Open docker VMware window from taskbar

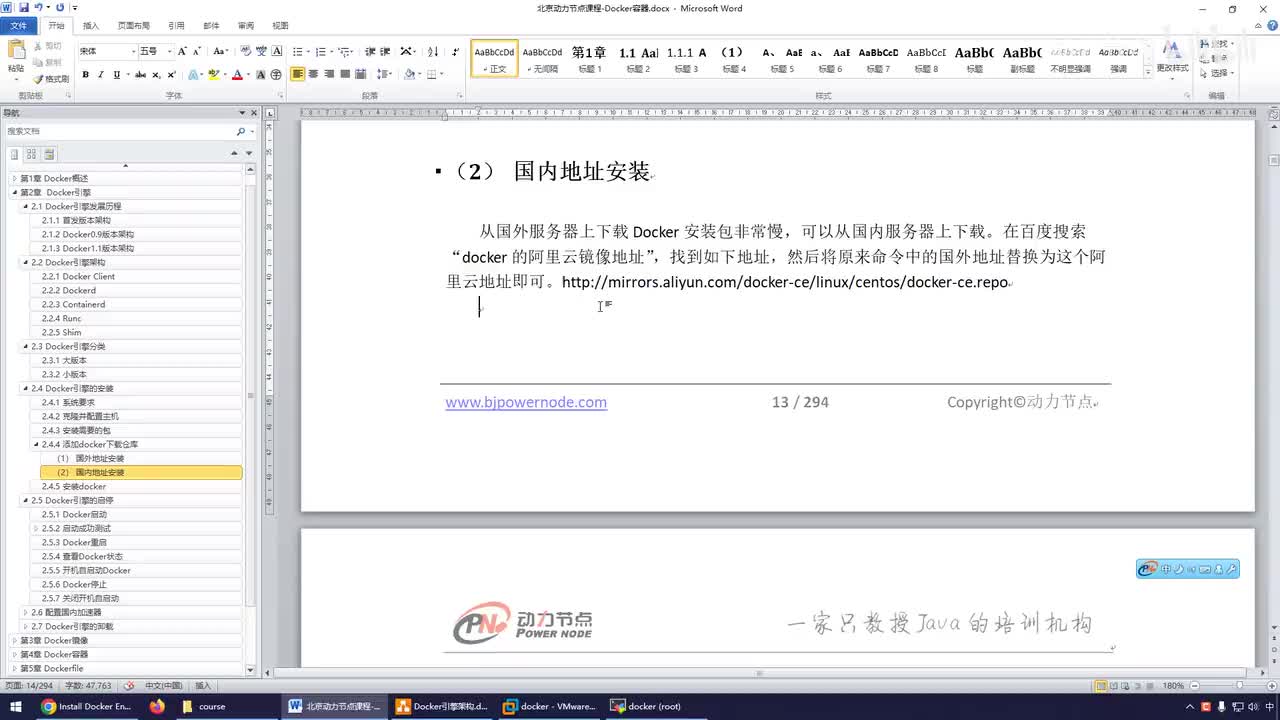click(548, 706)
